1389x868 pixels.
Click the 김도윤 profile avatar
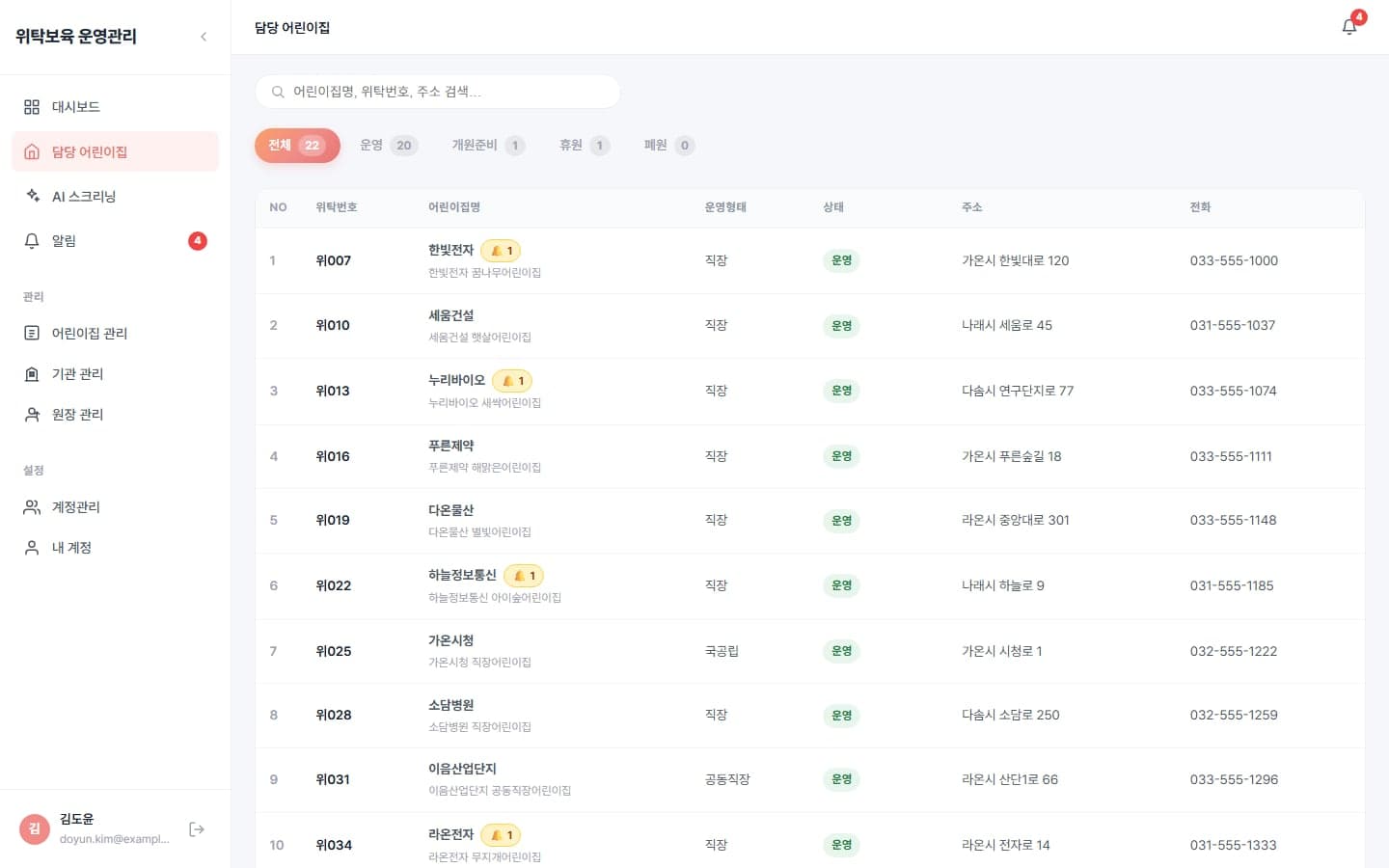click(x=35, y=828)
